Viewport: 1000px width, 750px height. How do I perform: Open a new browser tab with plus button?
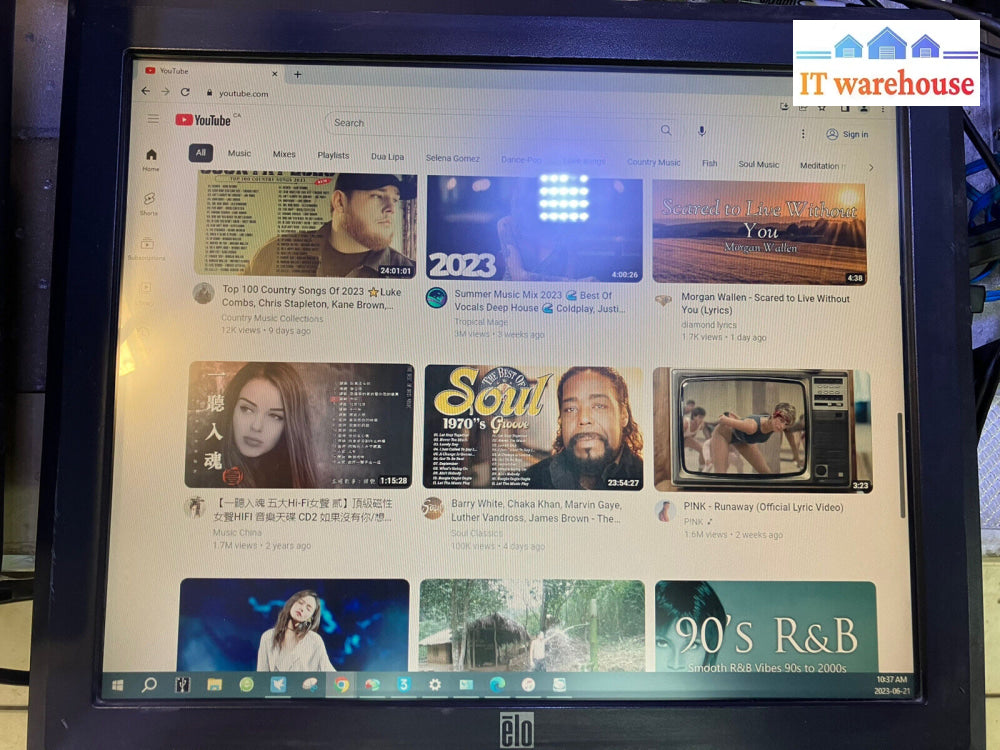[x=297, y=74]
